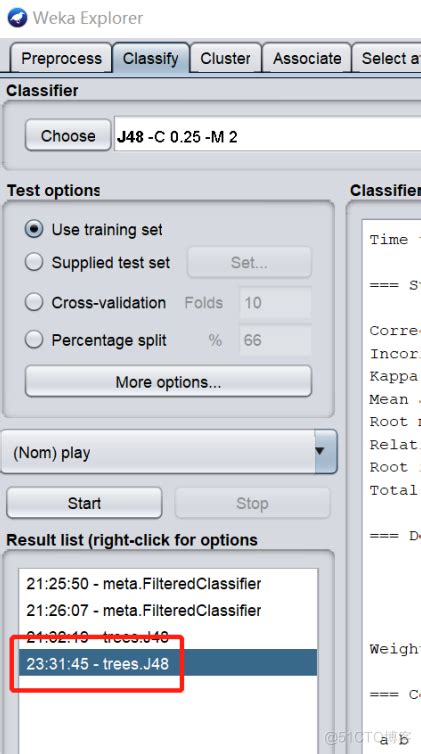
Task: Open More options dialog
Action: click(168, 382)
